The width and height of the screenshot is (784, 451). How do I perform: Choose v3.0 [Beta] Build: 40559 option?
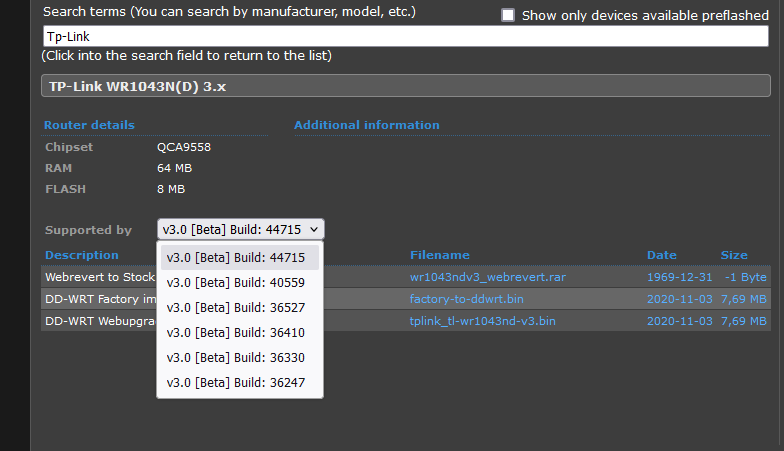point(240,282)
